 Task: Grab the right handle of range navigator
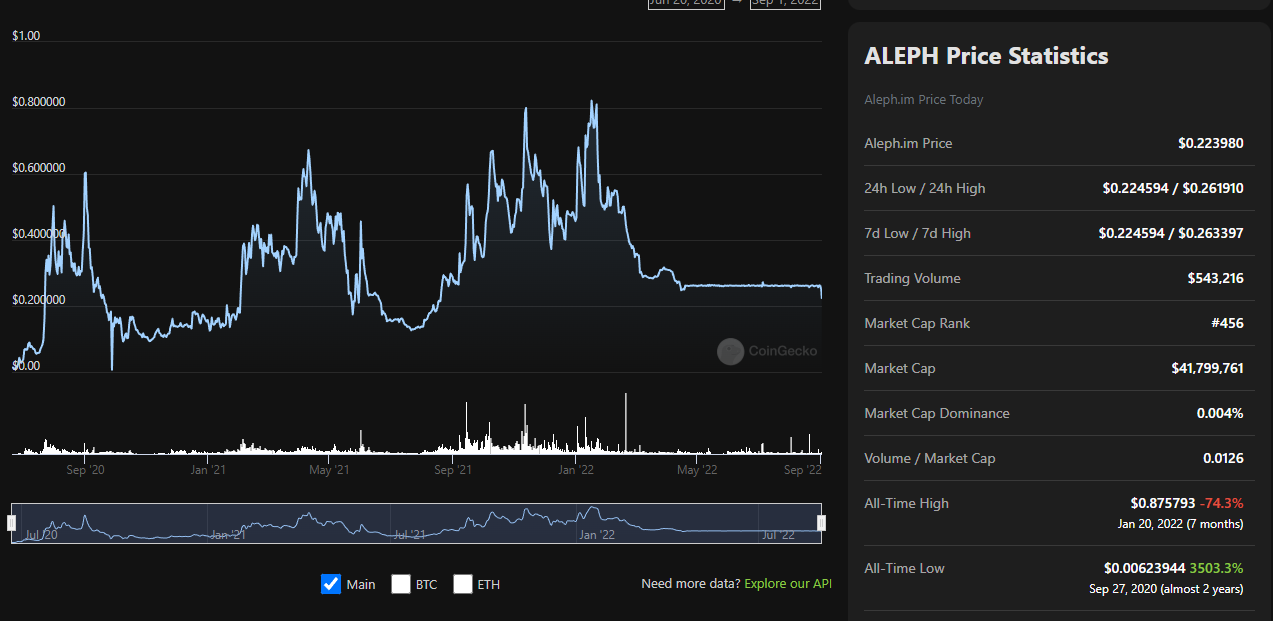click(x=821, y=523)
